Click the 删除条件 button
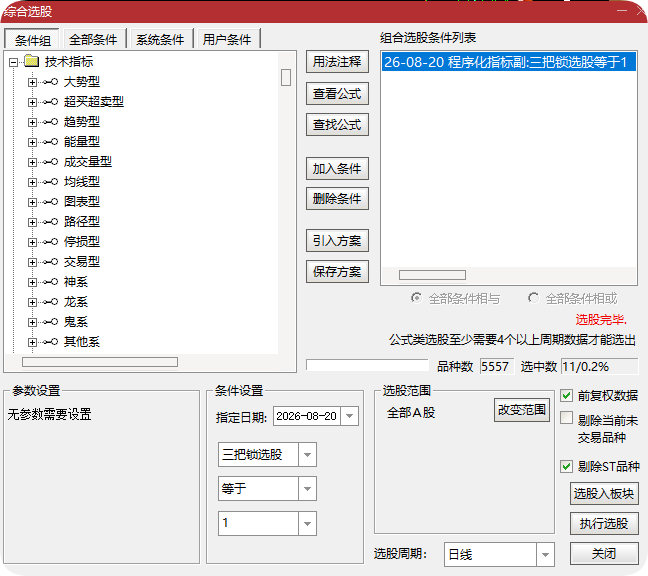This screenshot has height=576, width=648. [x=337, y=199]
